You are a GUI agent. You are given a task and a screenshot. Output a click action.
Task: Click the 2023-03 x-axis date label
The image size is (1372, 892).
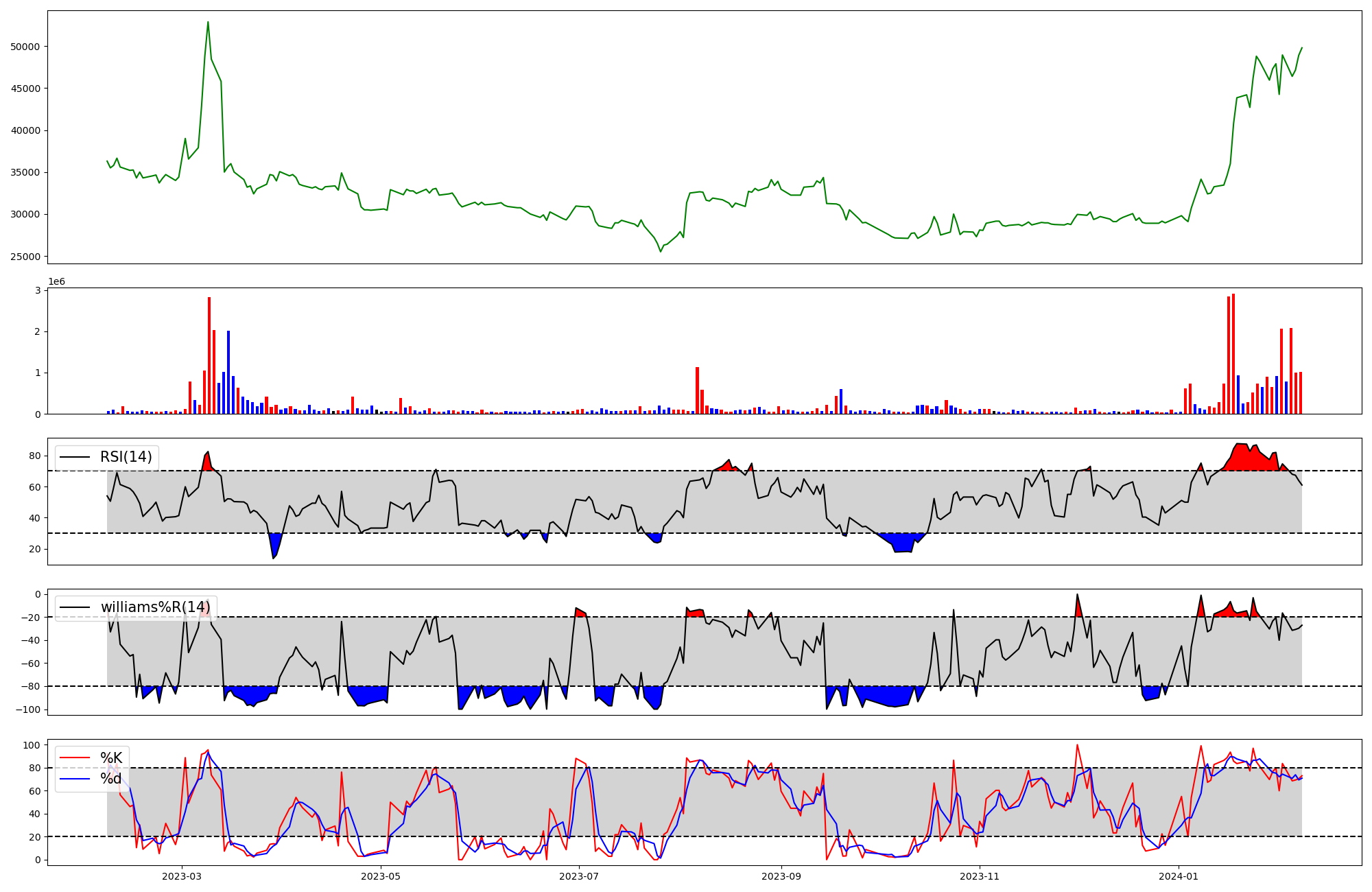[182, 876]
